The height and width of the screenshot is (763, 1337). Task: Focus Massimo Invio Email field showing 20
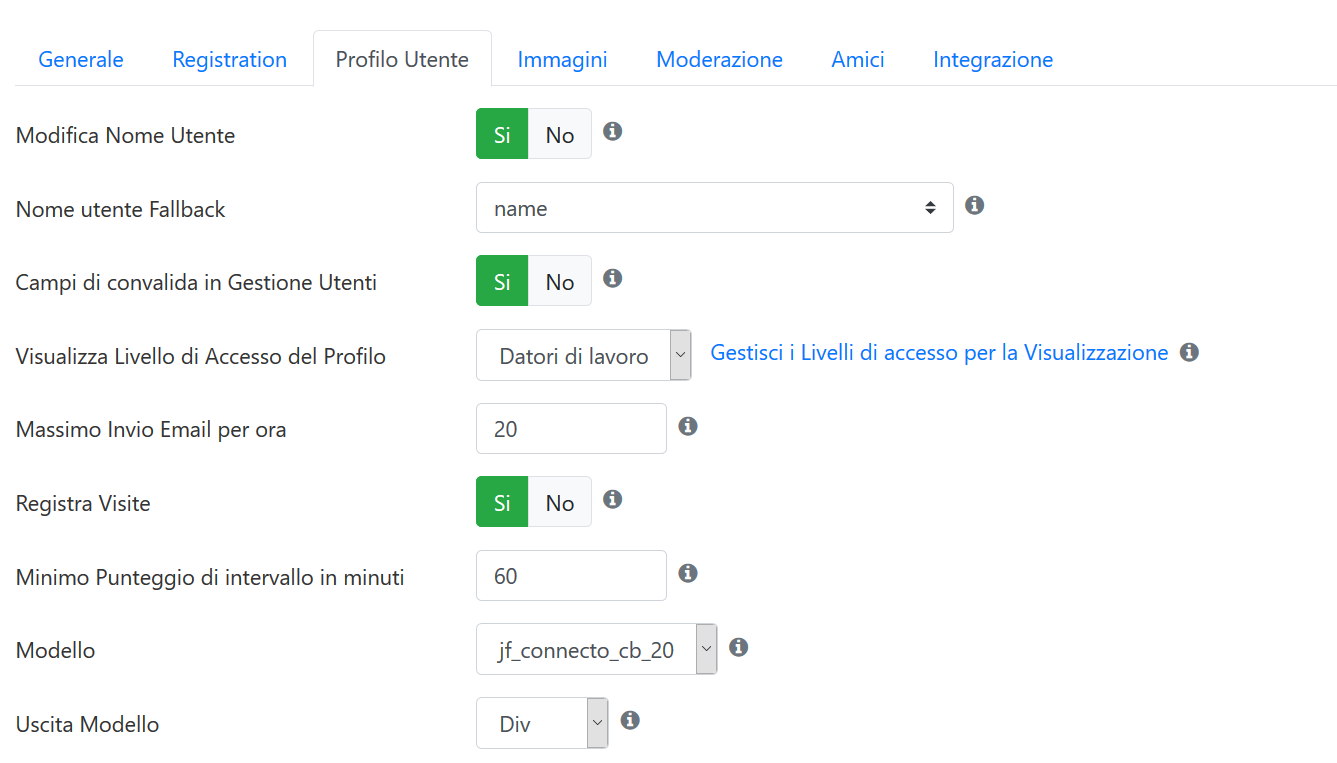pyautogui.click(x=571, y=429)
